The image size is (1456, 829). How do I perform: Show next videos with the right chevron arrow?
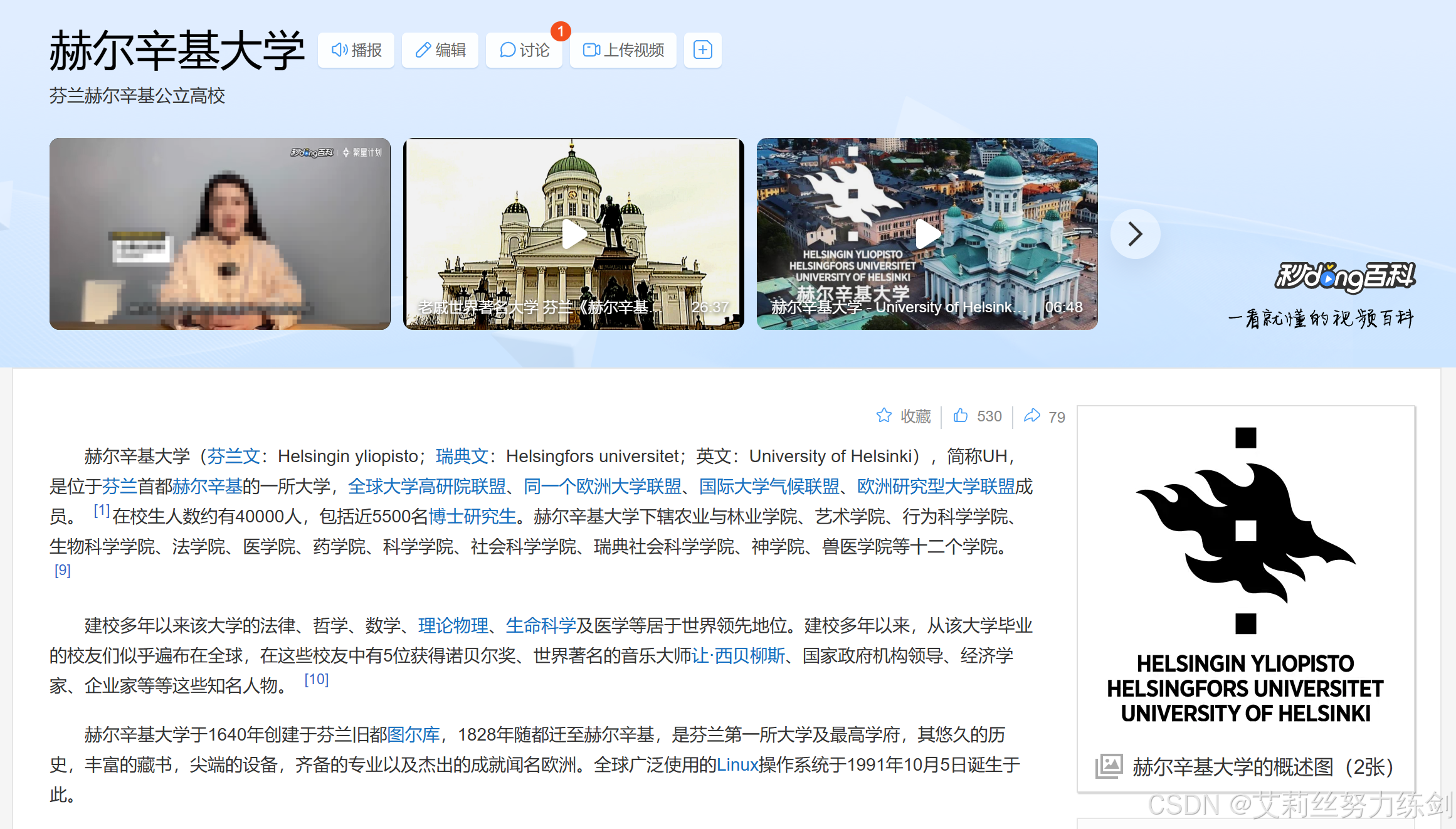click(1135, 235)
